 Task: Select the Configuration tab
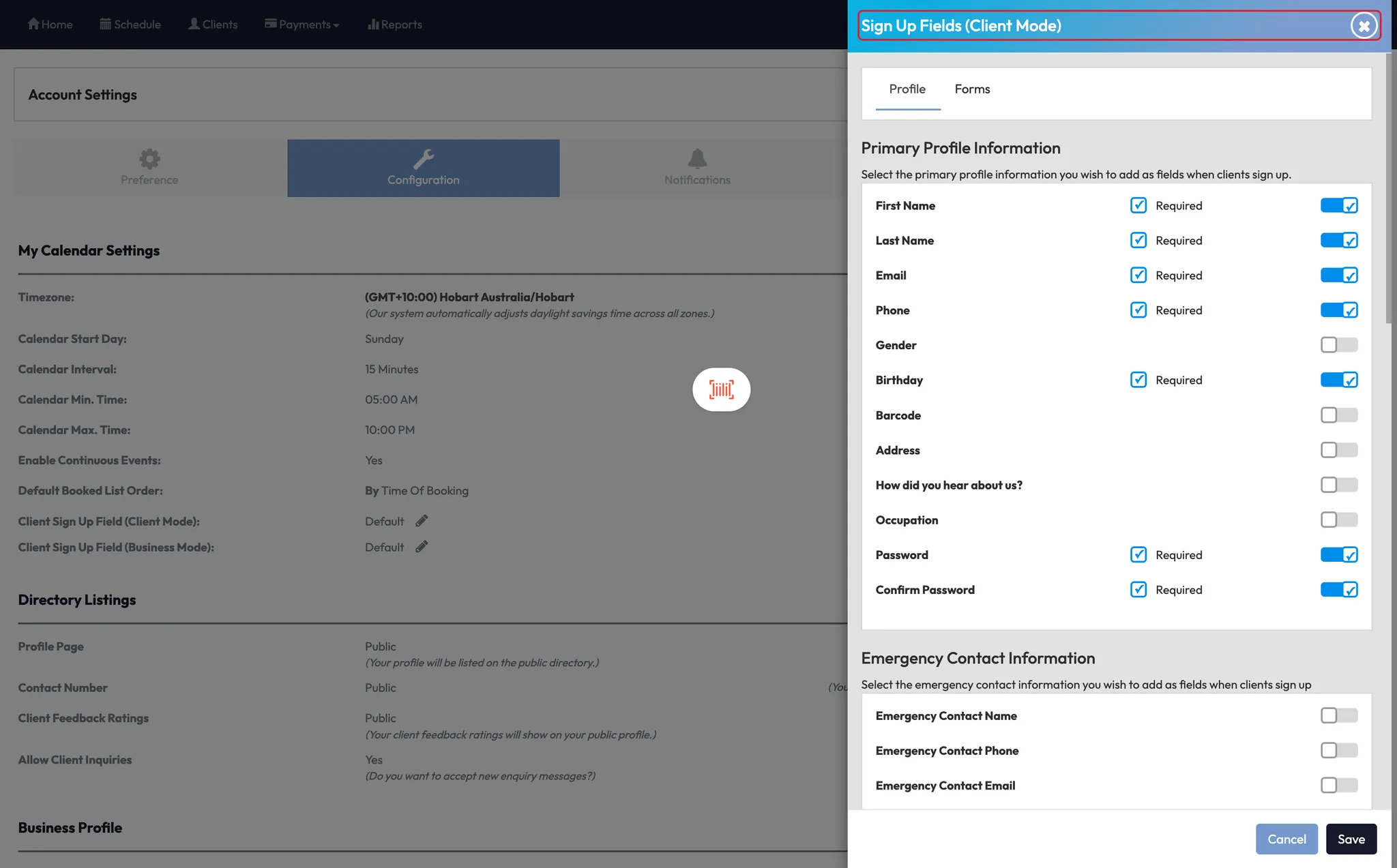[x=423, y=168]
